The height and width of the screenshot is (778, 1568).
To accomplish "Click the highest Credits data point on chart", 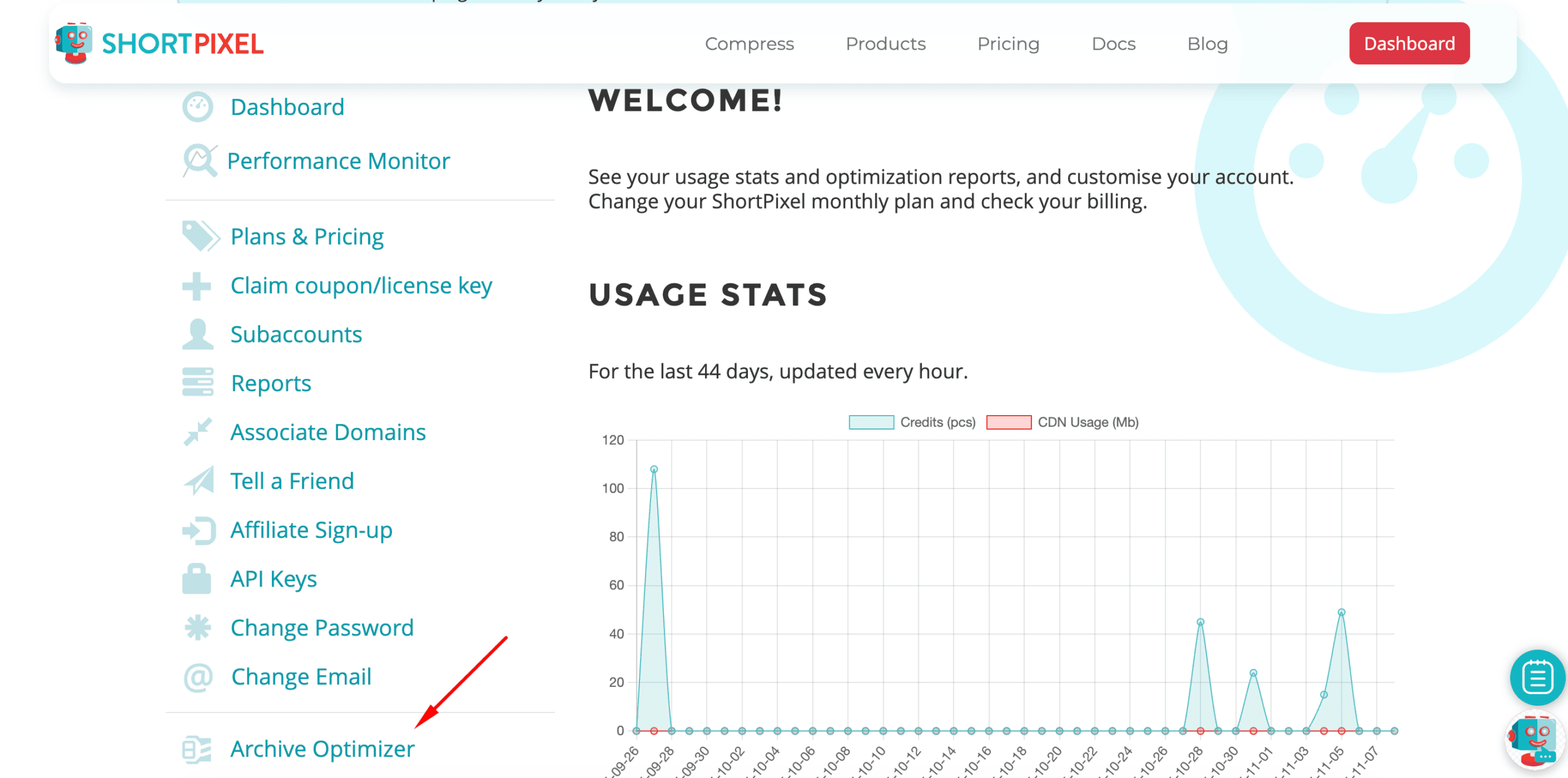I will pos(654,469).
